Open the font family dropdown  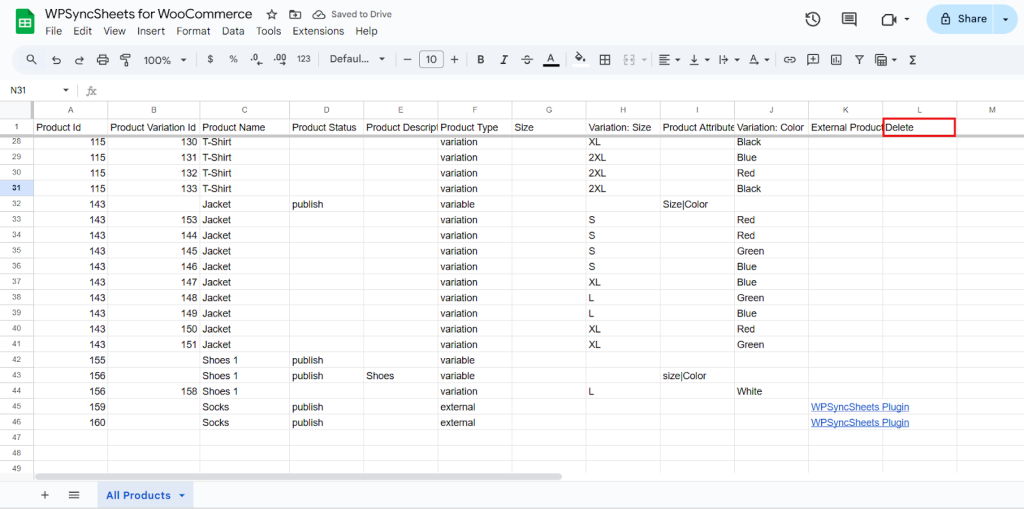357,59
